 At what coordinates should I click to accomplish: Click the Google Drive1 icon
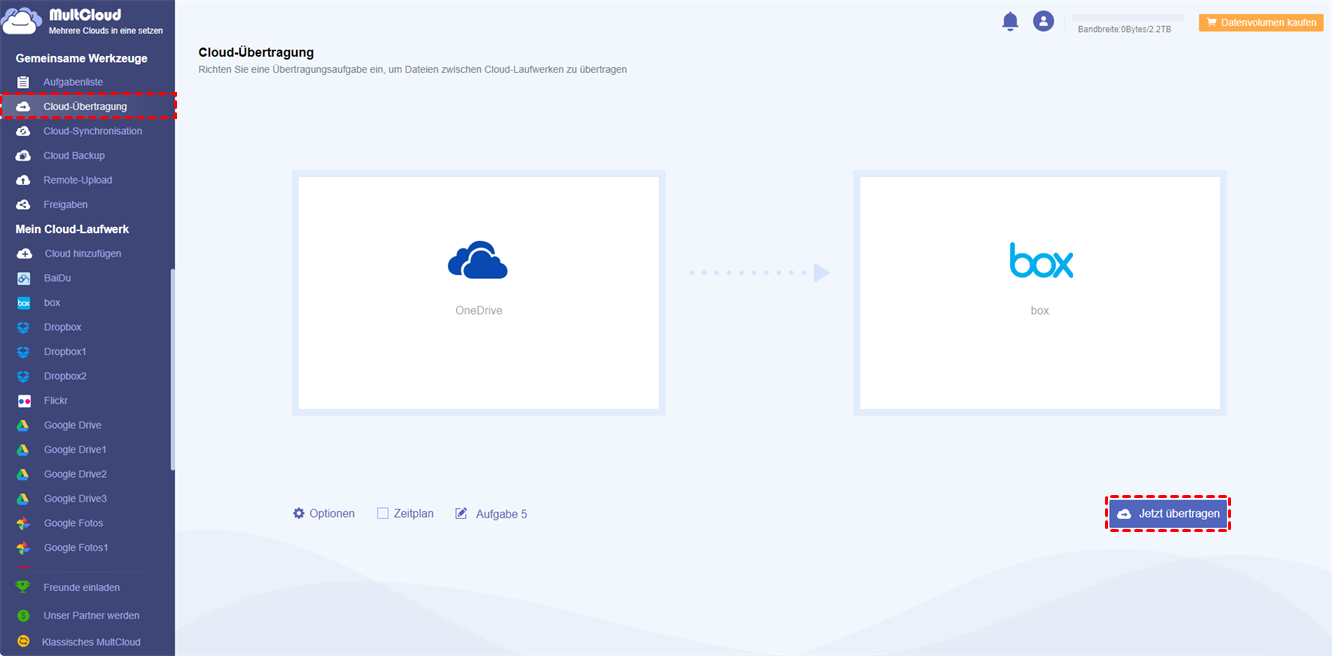point(23,450)
